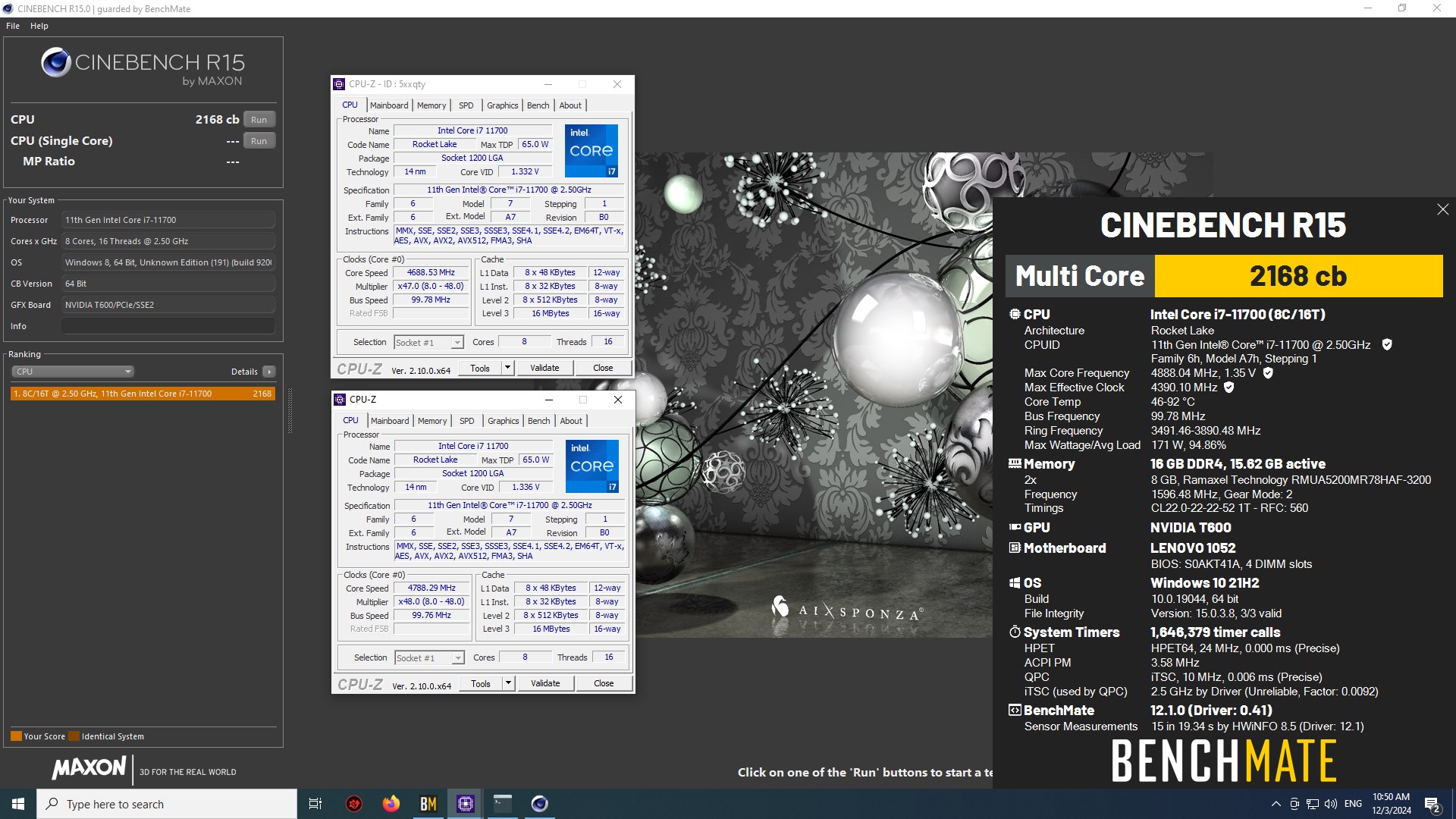Open the File menu
Image resolution: width=1456 pixels, height=819 pixels.
(x=13, y=26)
